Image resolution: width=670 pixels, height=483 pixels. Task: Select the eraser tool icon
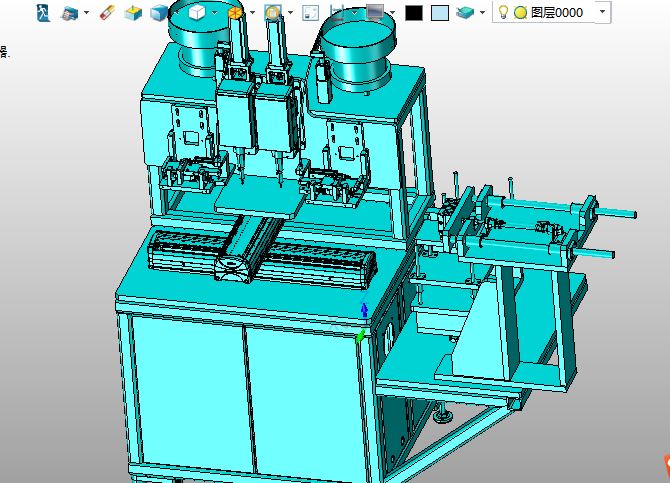tap(107, 13)
